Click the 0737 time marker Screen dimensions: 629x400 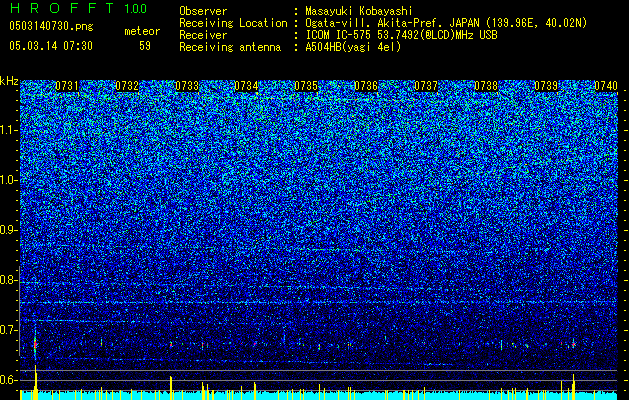coord(426,86)
